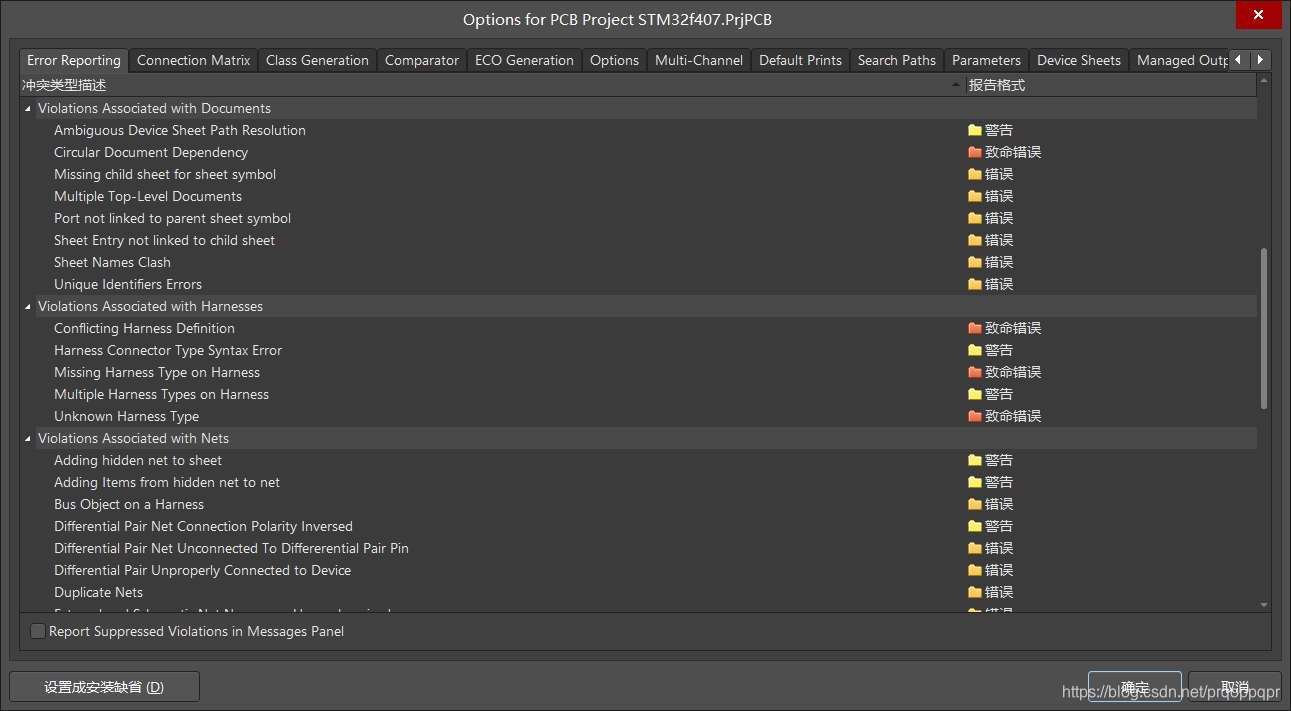The image size is (1291, 711).
Task: Enable Report Suppressed Violations in Messages Panel
Action: click(x=38, y=631)
